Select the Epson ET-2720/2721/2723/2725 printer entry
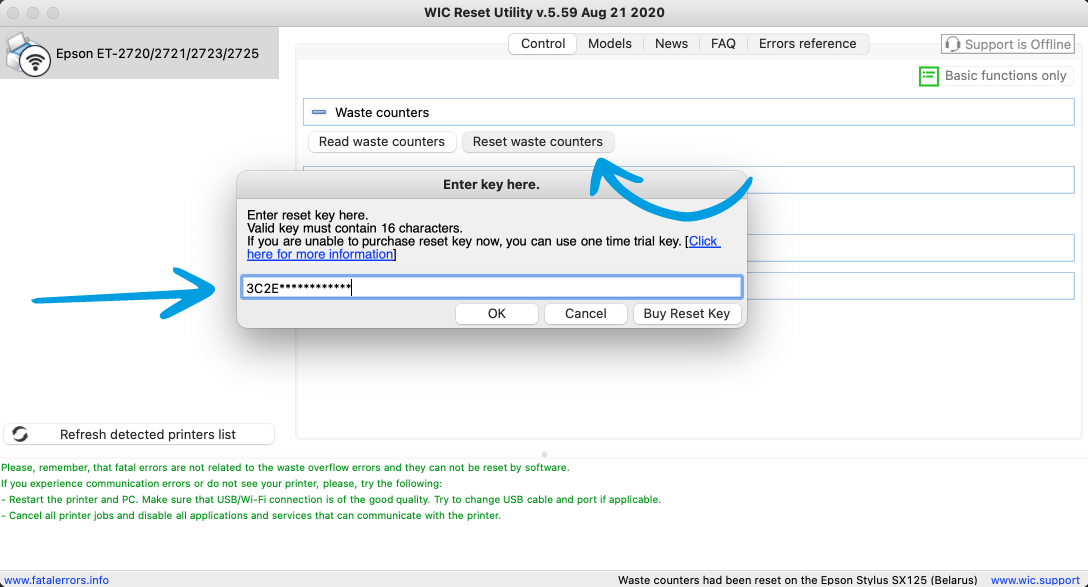The image size is (1088, 587). point(139,53)
